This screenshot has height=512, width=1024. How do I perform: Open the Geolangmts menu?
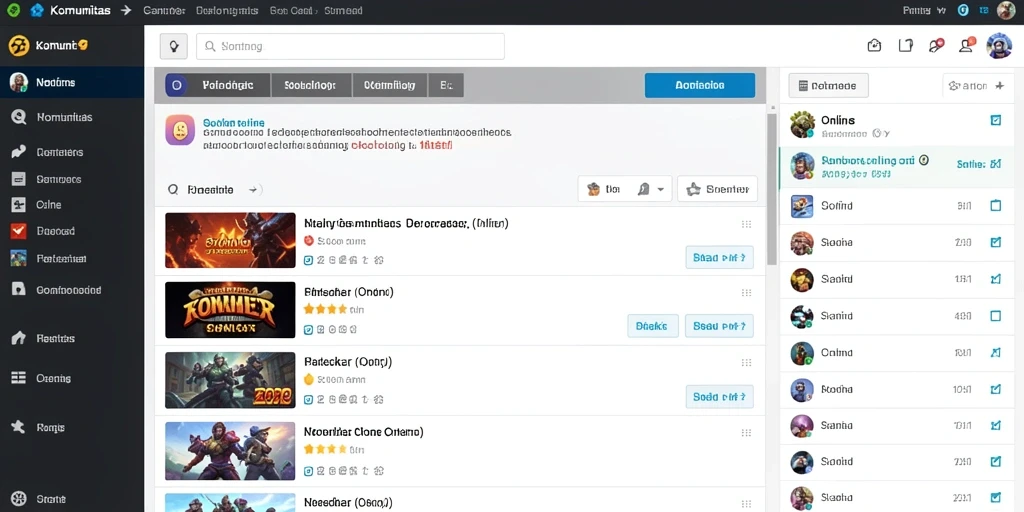227,10
